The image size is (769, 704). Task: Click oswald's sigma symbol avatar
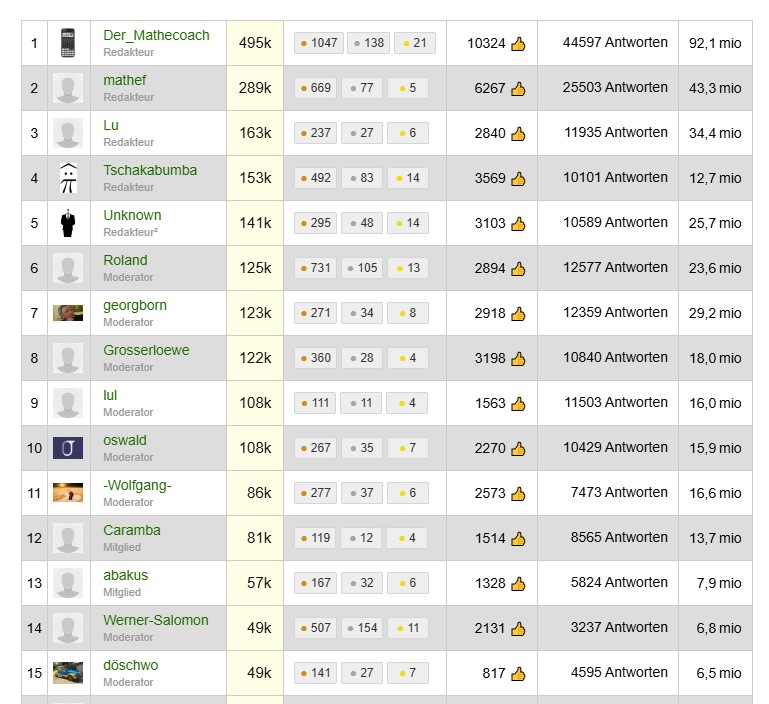68,448
